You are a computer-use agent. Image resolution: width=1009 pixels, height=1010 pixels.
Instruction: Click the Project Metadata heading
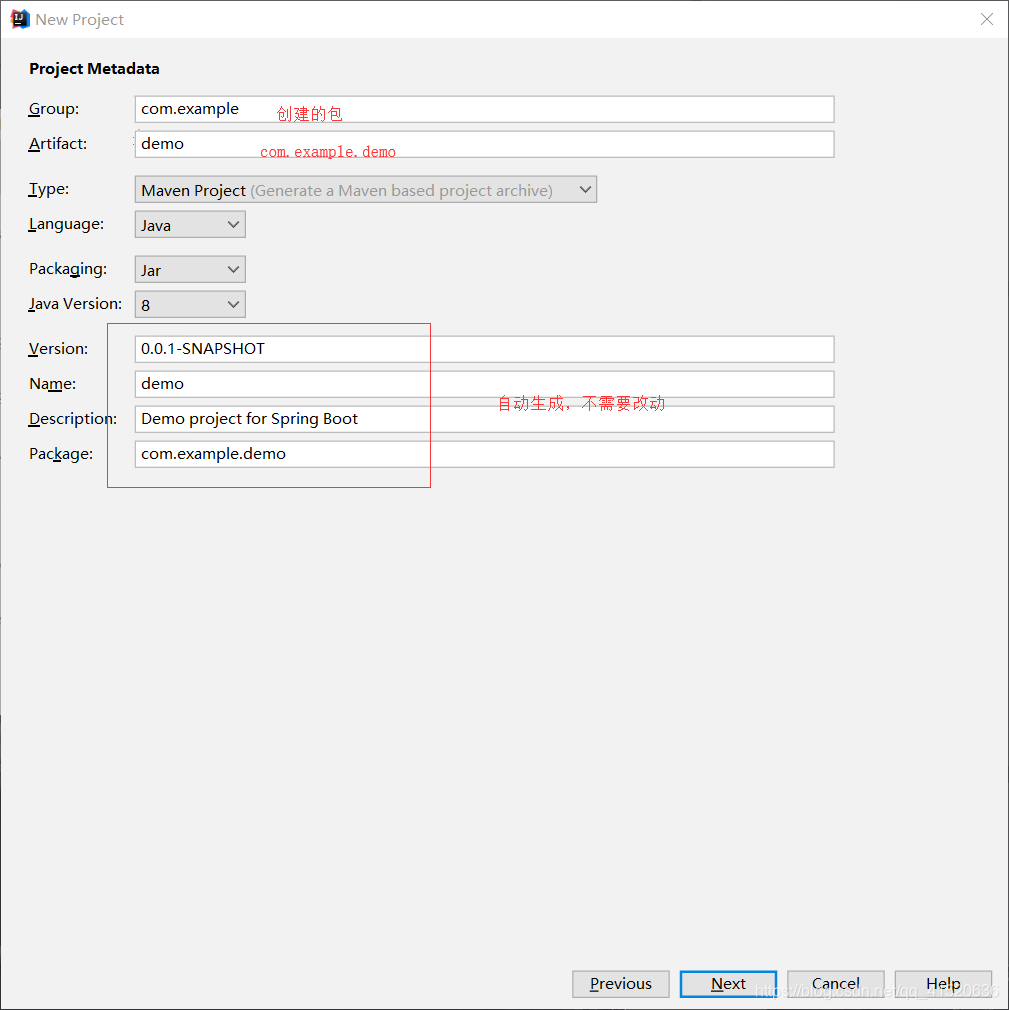[94, 68]
